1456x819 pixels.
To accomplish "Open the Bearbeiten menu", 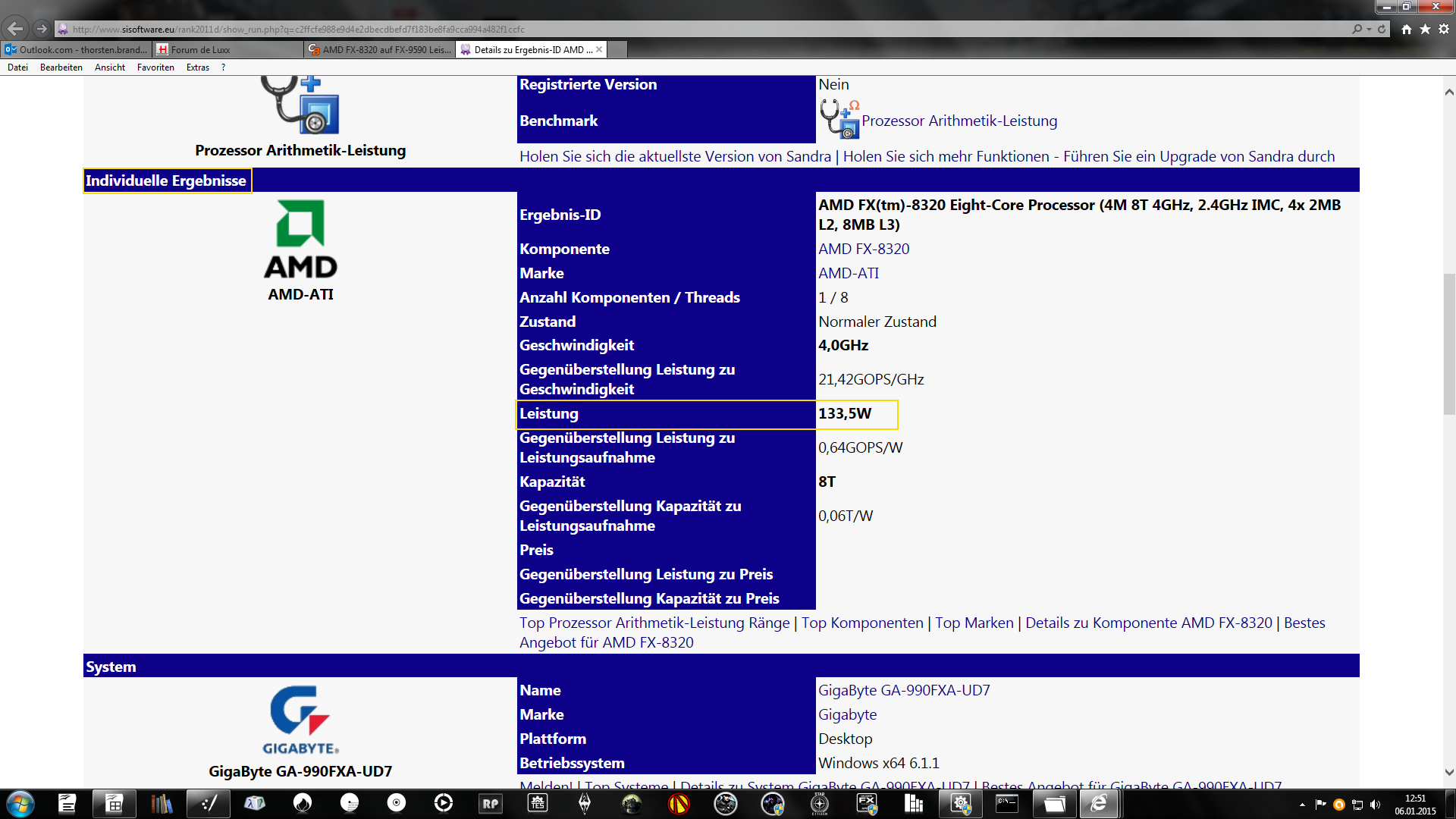I will [x=61, y=67].
